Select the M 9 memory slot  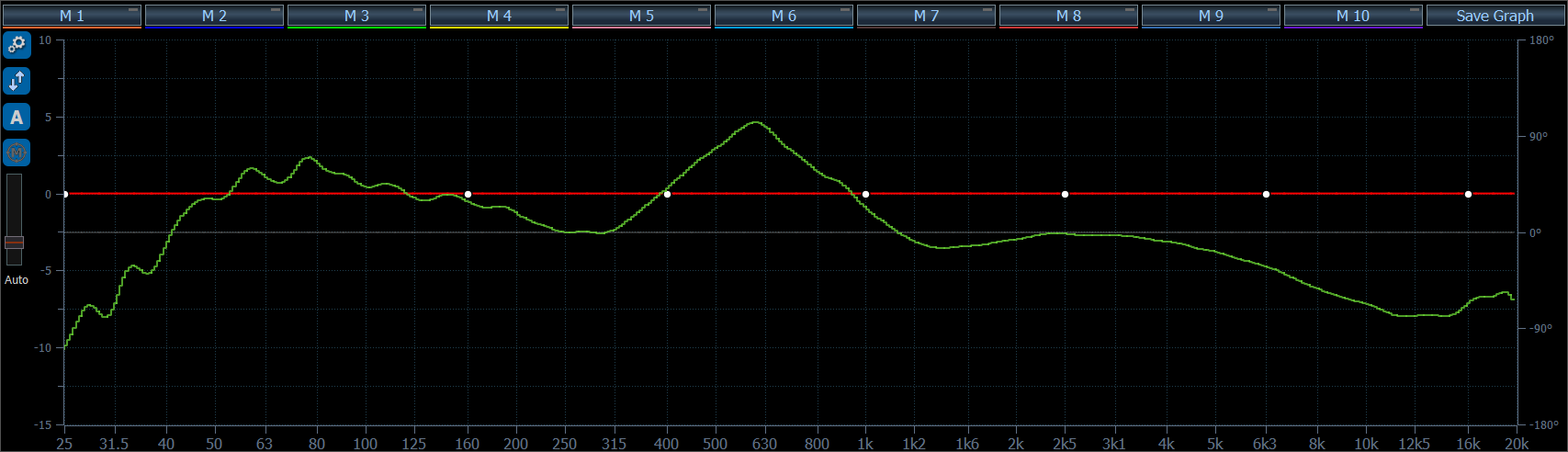[x=1210, y=16]
